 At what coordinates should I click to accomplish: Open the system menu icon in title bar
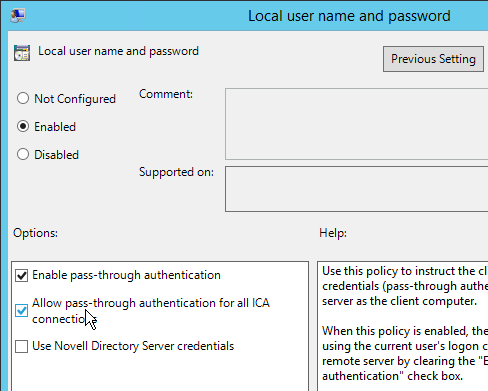tap(18, 15)
